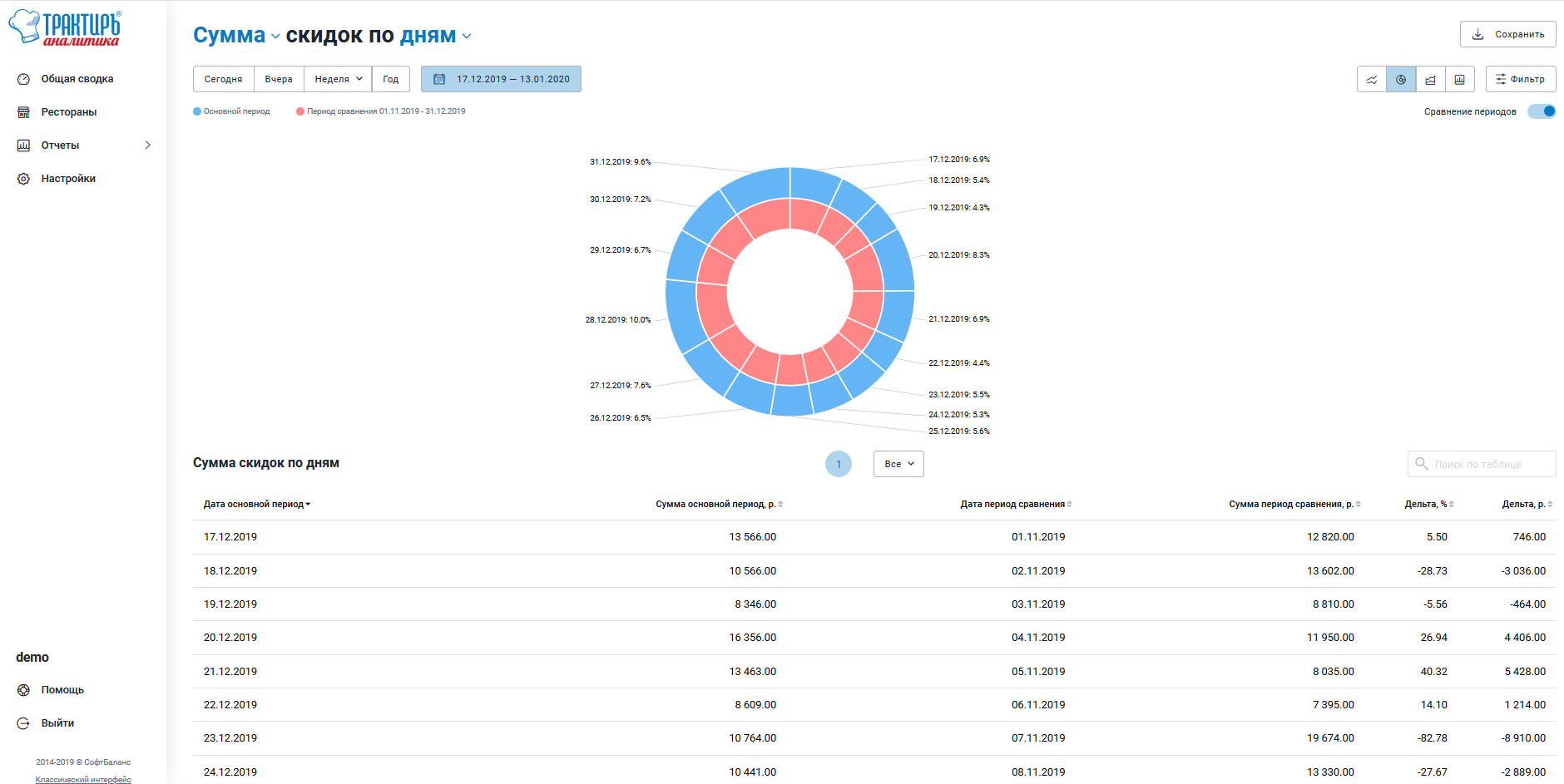
Task: Click the Помощь lifebuoy icon
Action: (x=23, y=690)
